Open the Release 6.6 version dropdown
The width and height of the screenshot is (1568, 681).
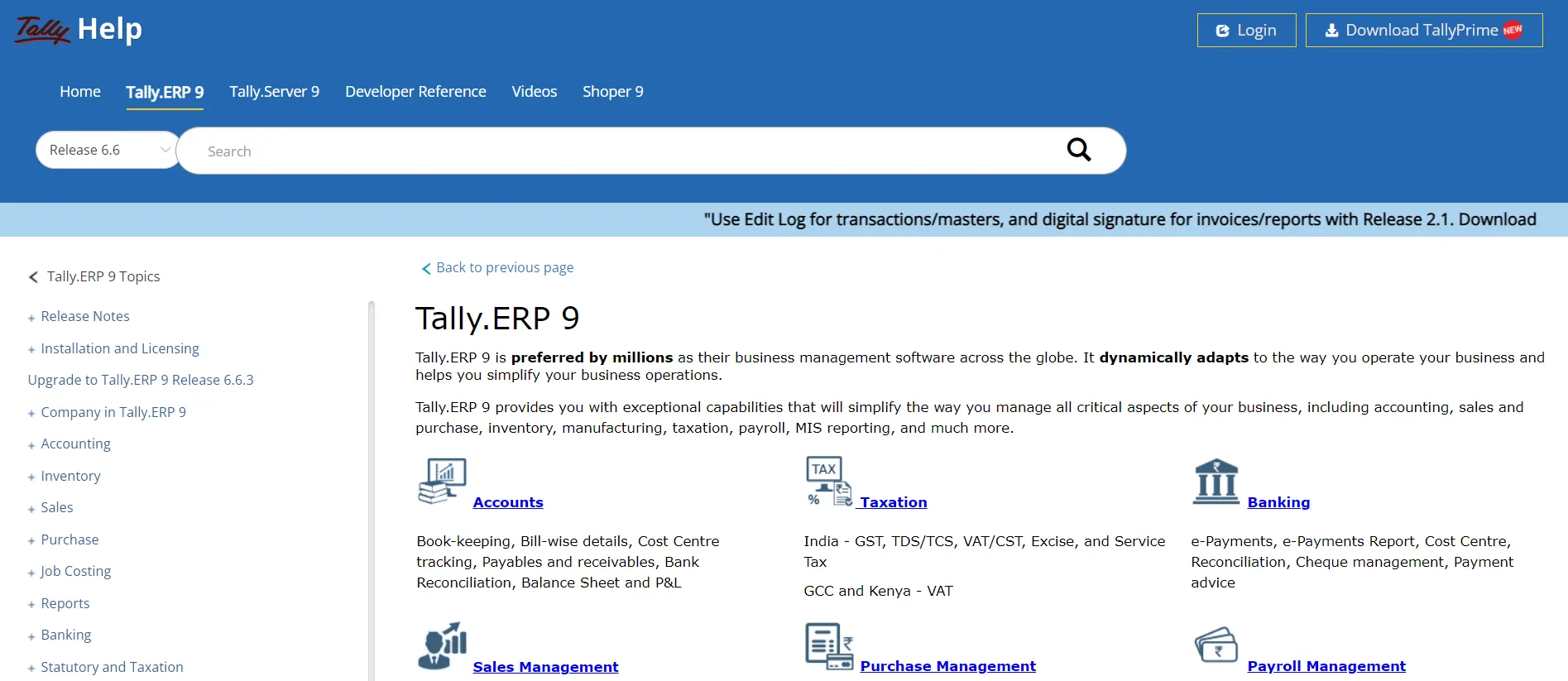click(108, 150)
